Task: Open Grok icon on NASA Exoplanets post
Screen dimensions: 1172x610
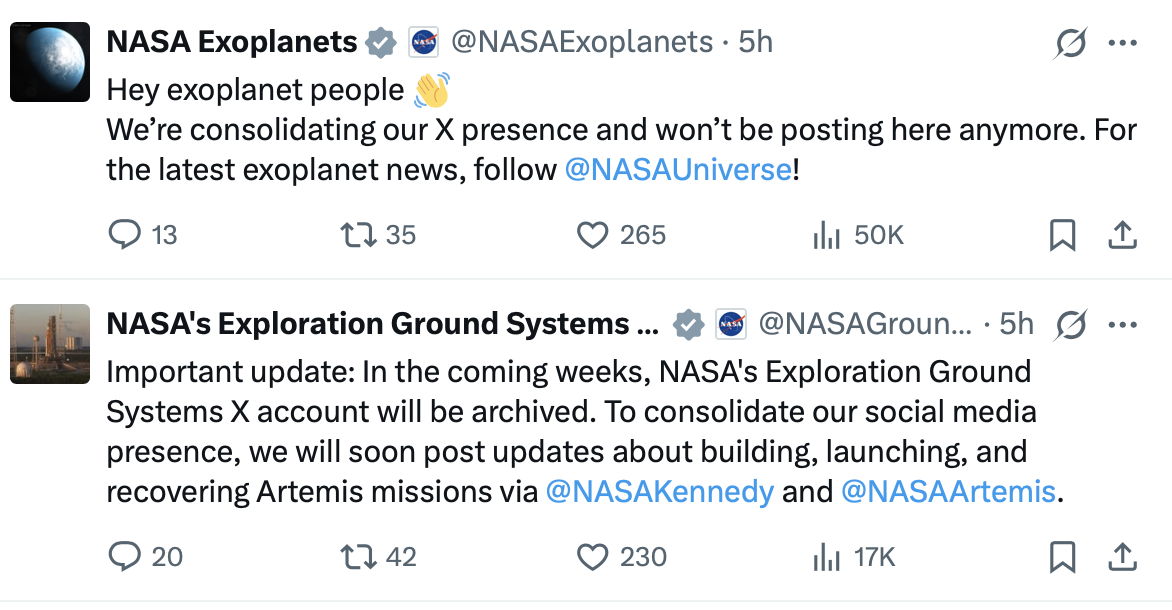Action: 1070,43
